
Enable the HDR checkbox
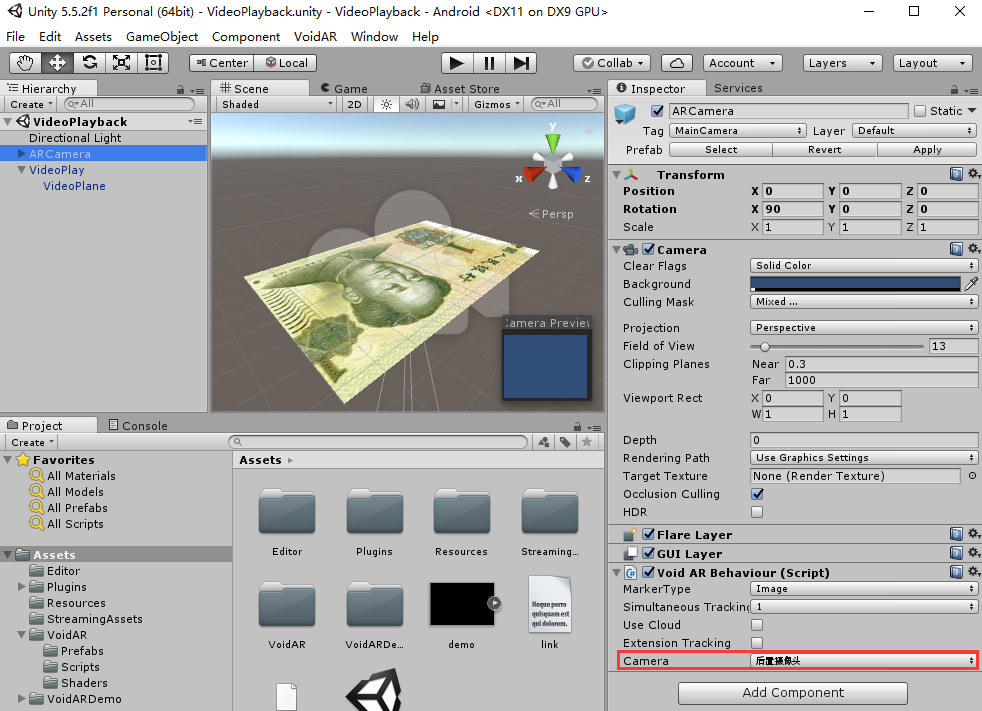click(x=757, y=512)
